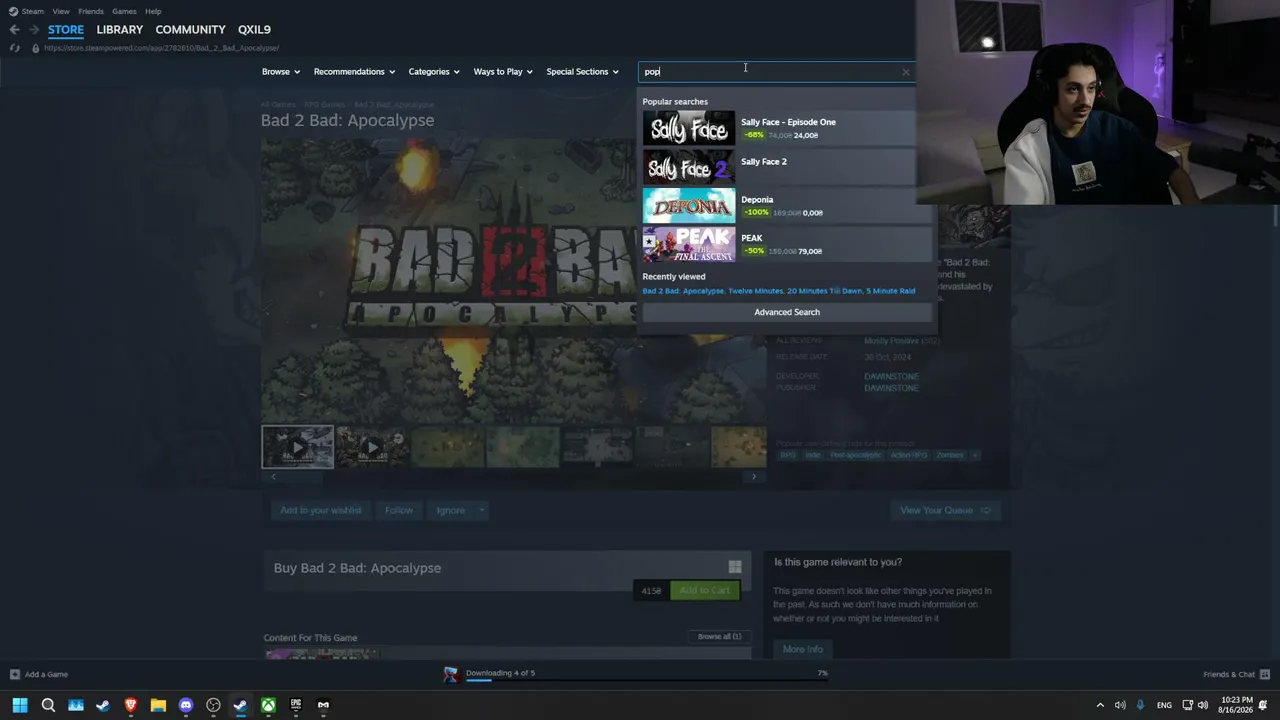Open the DAWNSTONE developer link
The height and width of the screenshot is (720, 1280).
(x=891, y=376)
